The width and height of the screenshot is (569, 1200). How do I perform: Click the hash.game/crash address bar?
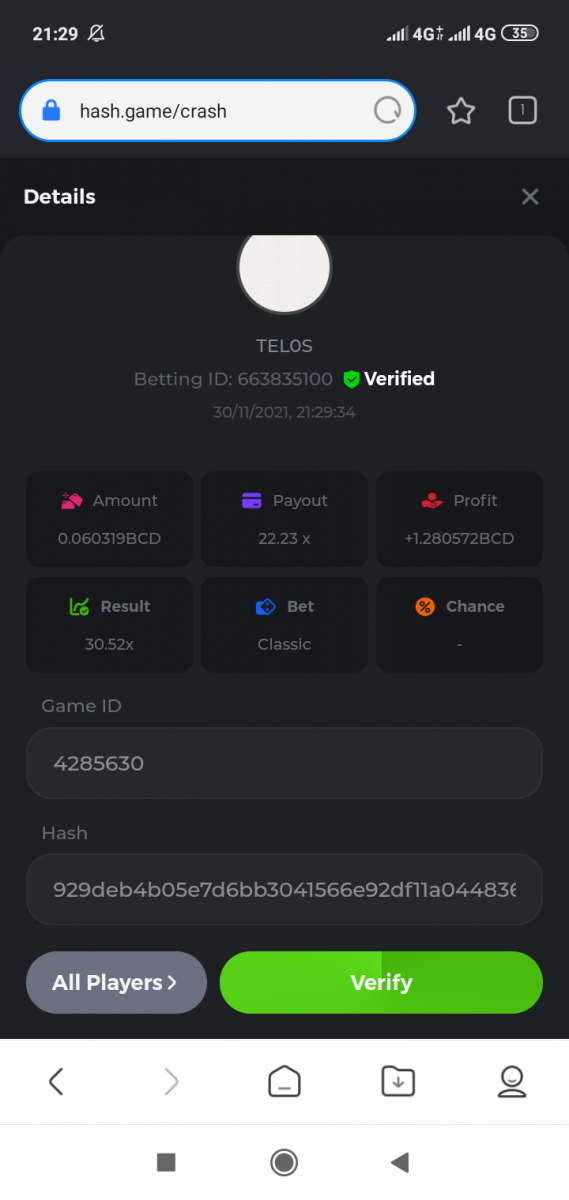(x=217, y=111)
